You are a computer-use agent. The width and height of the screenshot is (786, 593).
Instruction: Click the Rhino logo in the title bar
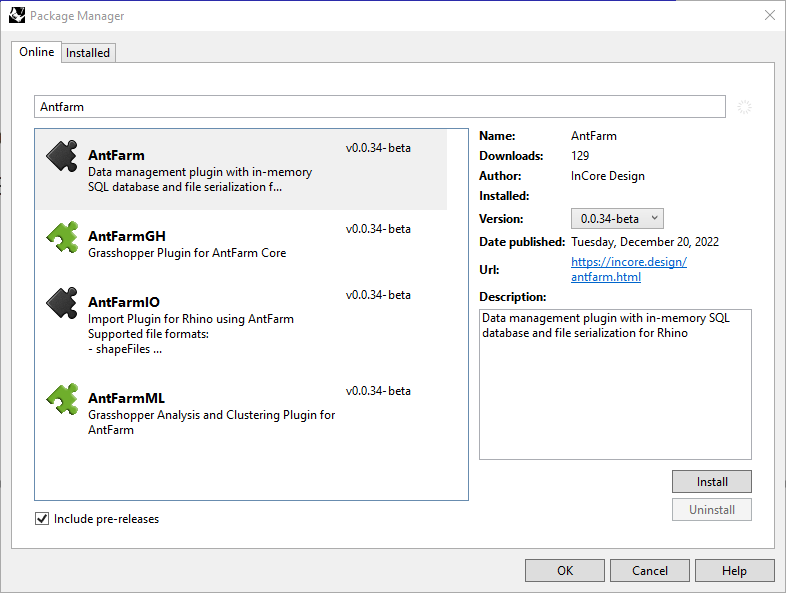17,15
